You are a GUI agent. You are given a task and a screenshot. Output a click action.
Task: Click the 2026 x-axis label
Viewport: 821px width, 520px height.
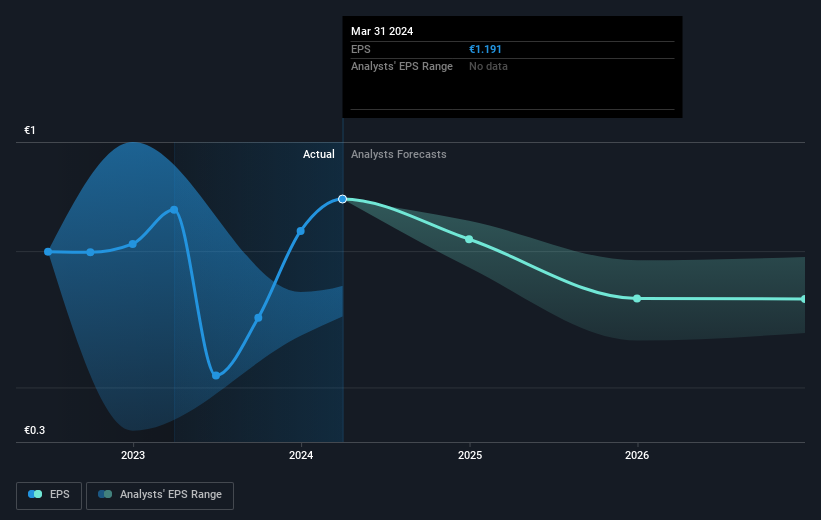point(637,455)
